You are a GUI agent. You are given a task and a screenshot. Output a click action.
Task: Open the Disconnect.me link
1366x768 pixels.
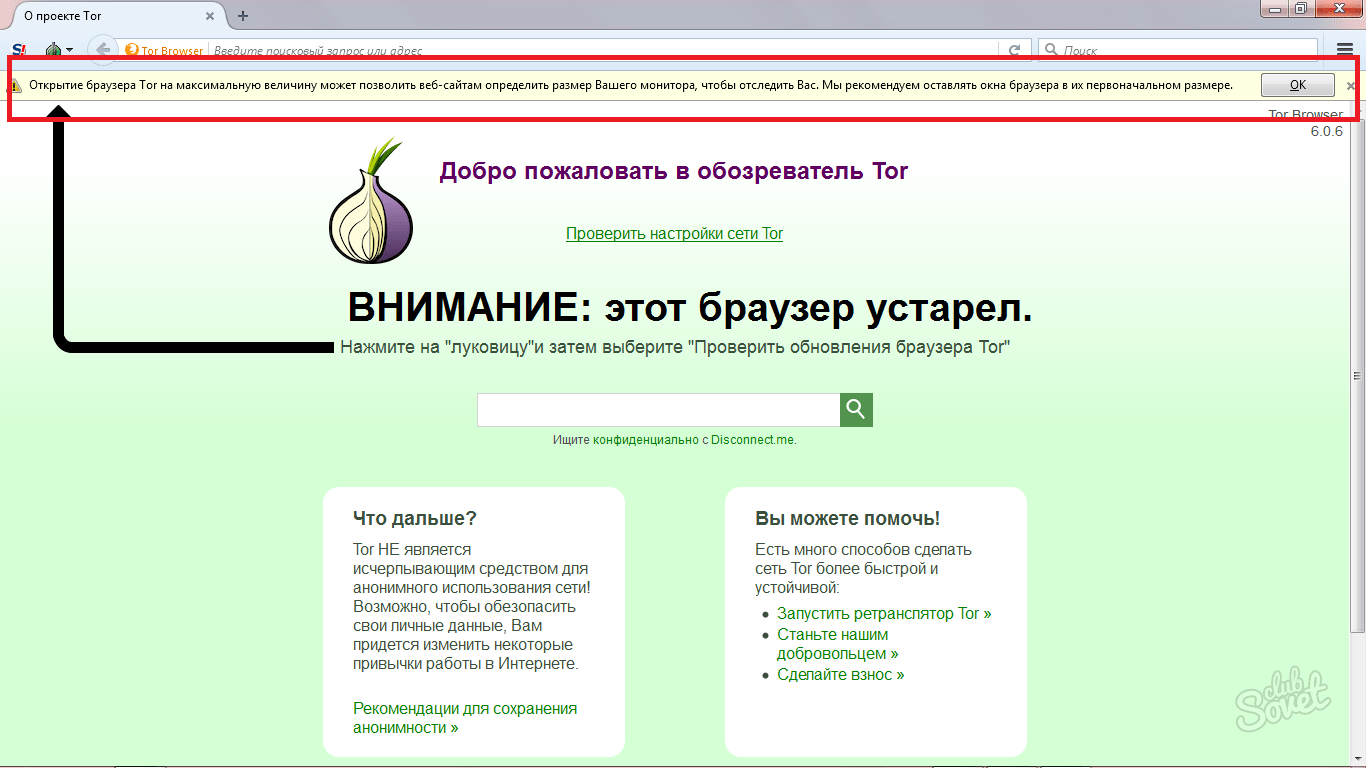click(753, 439)
